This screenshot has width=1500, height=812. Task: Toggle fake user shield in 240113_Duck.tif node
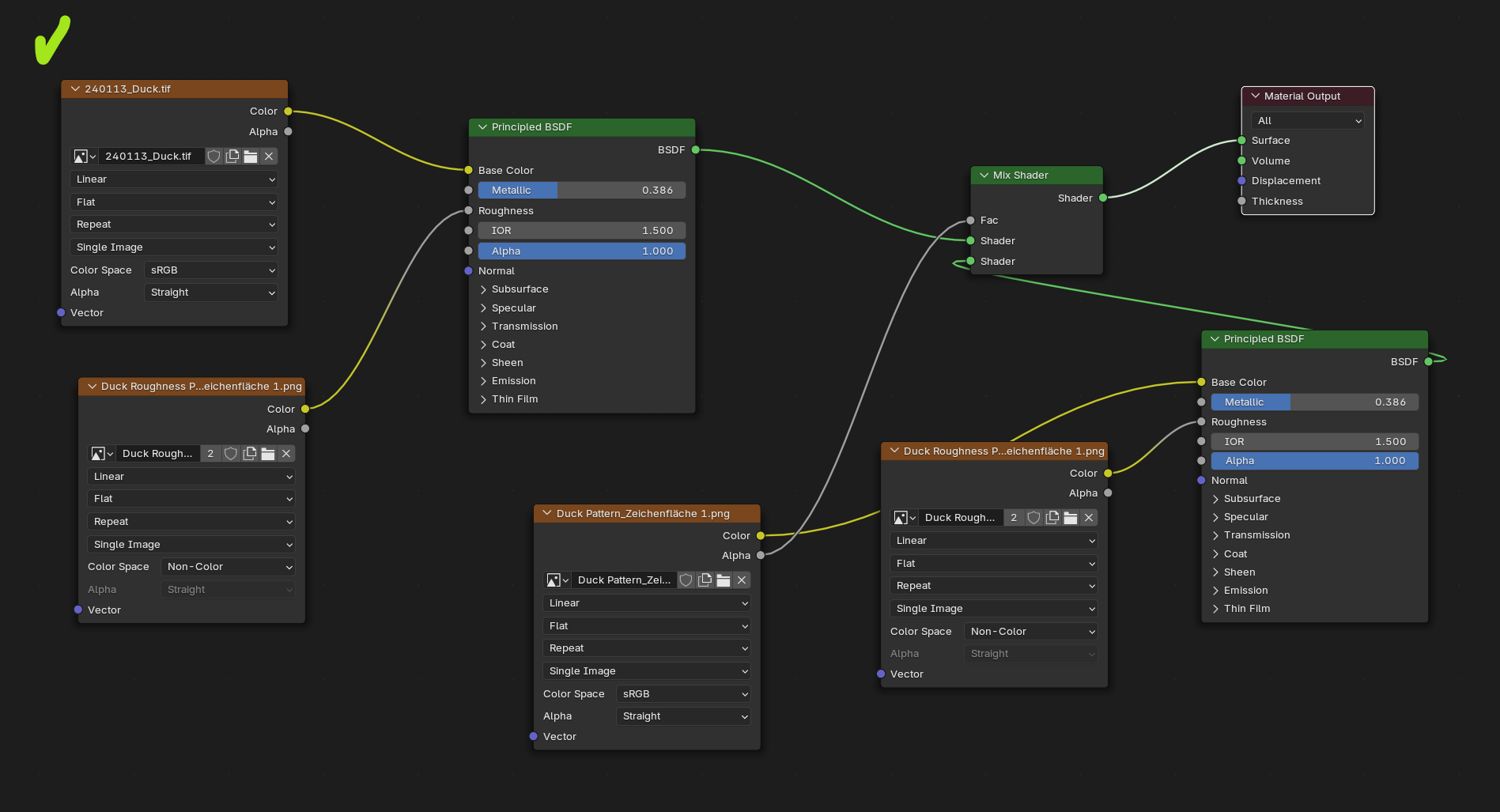point(213,157)
